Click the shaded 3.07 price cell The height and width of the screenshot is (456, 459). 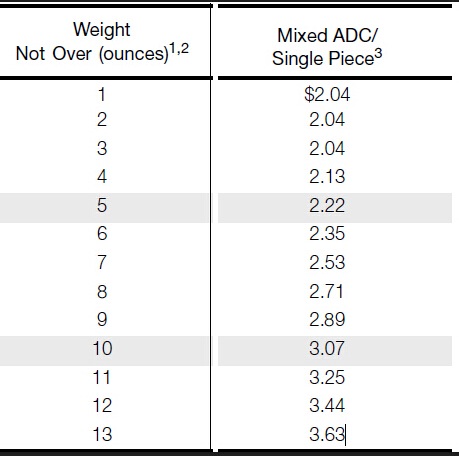335,351
